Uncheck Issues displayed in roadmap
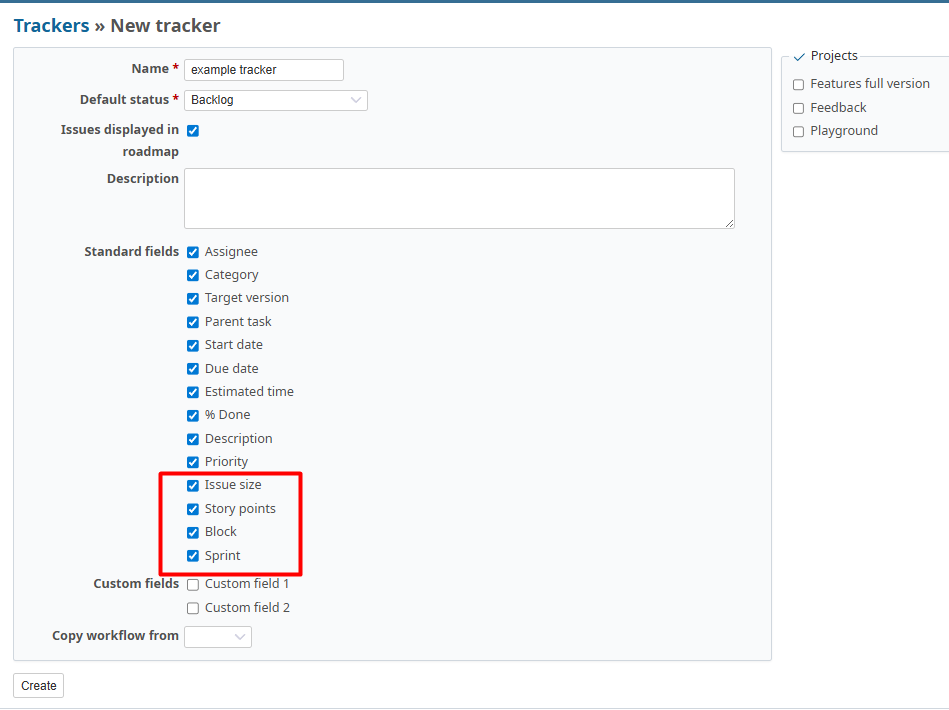 [x=193, y=130]
